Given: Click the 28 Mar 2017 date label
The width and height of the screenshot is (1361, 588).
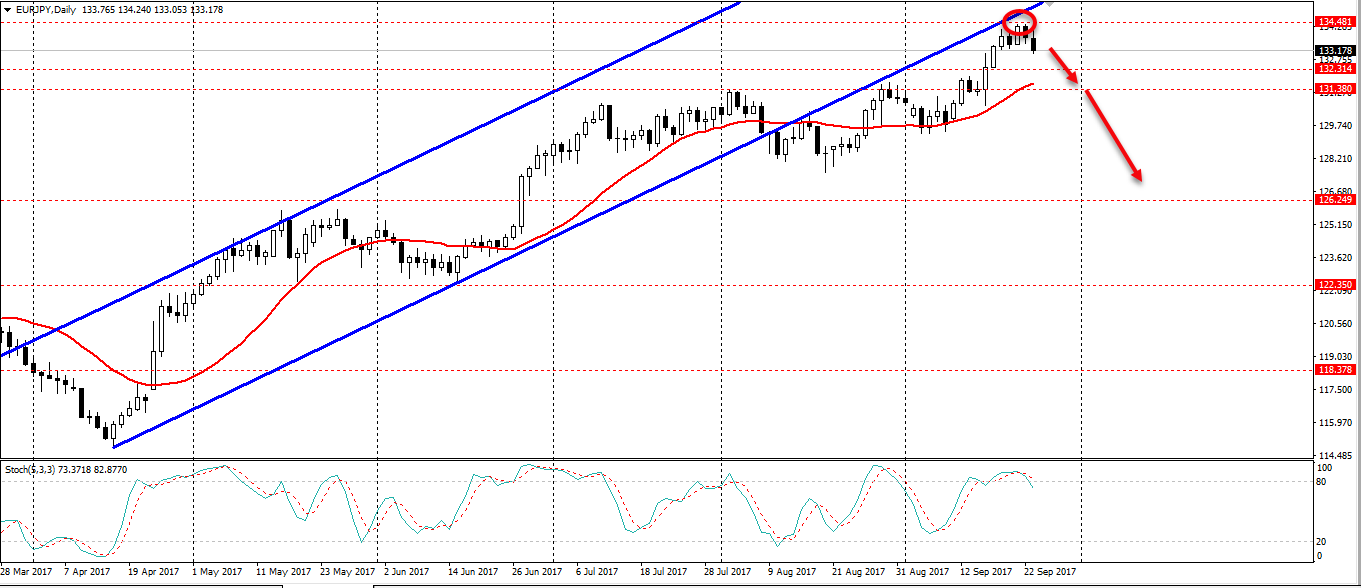Looking at the screenshot, I should point(25,572).
